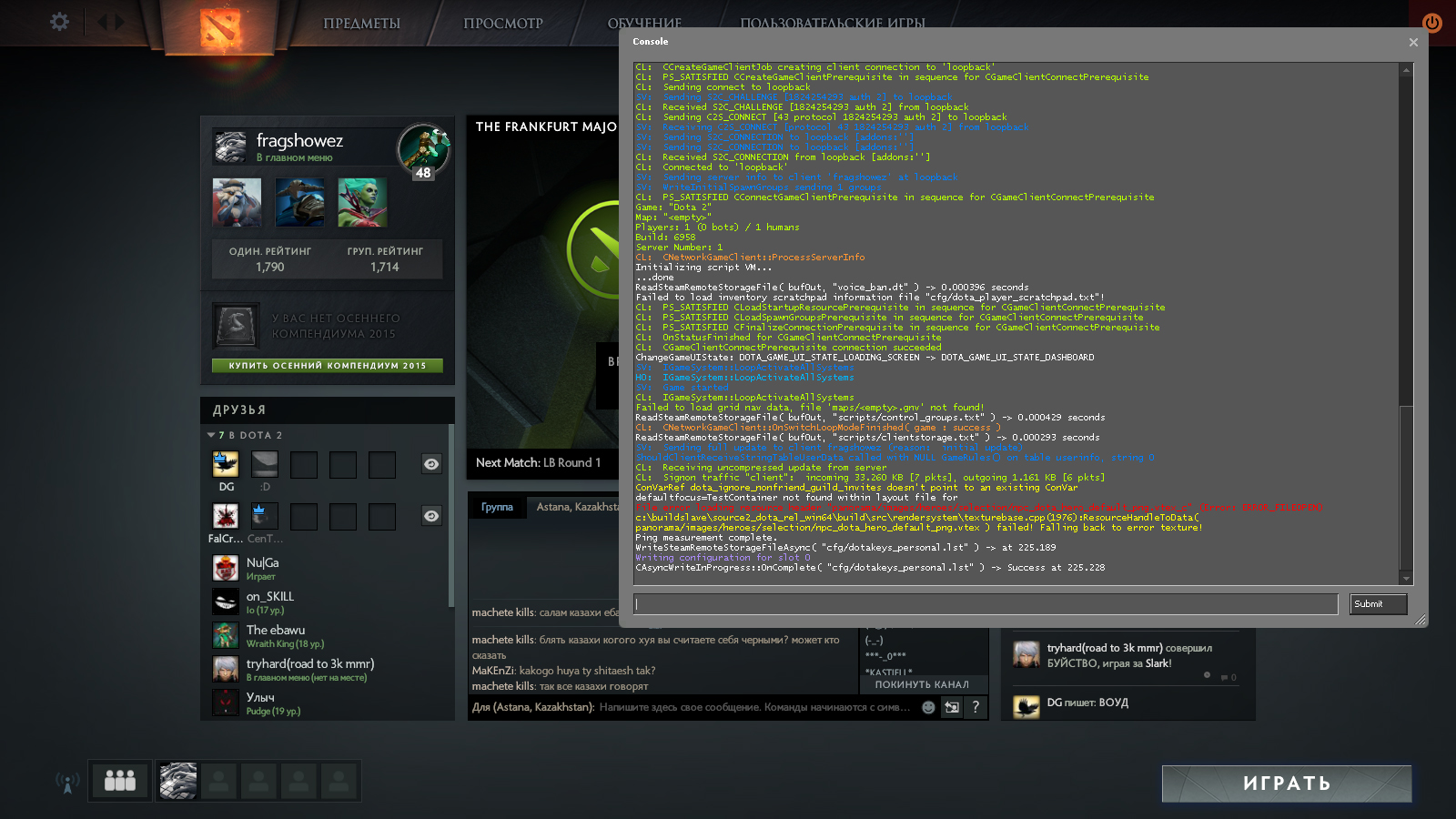Click CenT... party member avatar
This screenshot has height=819, width=1456.
265,517
